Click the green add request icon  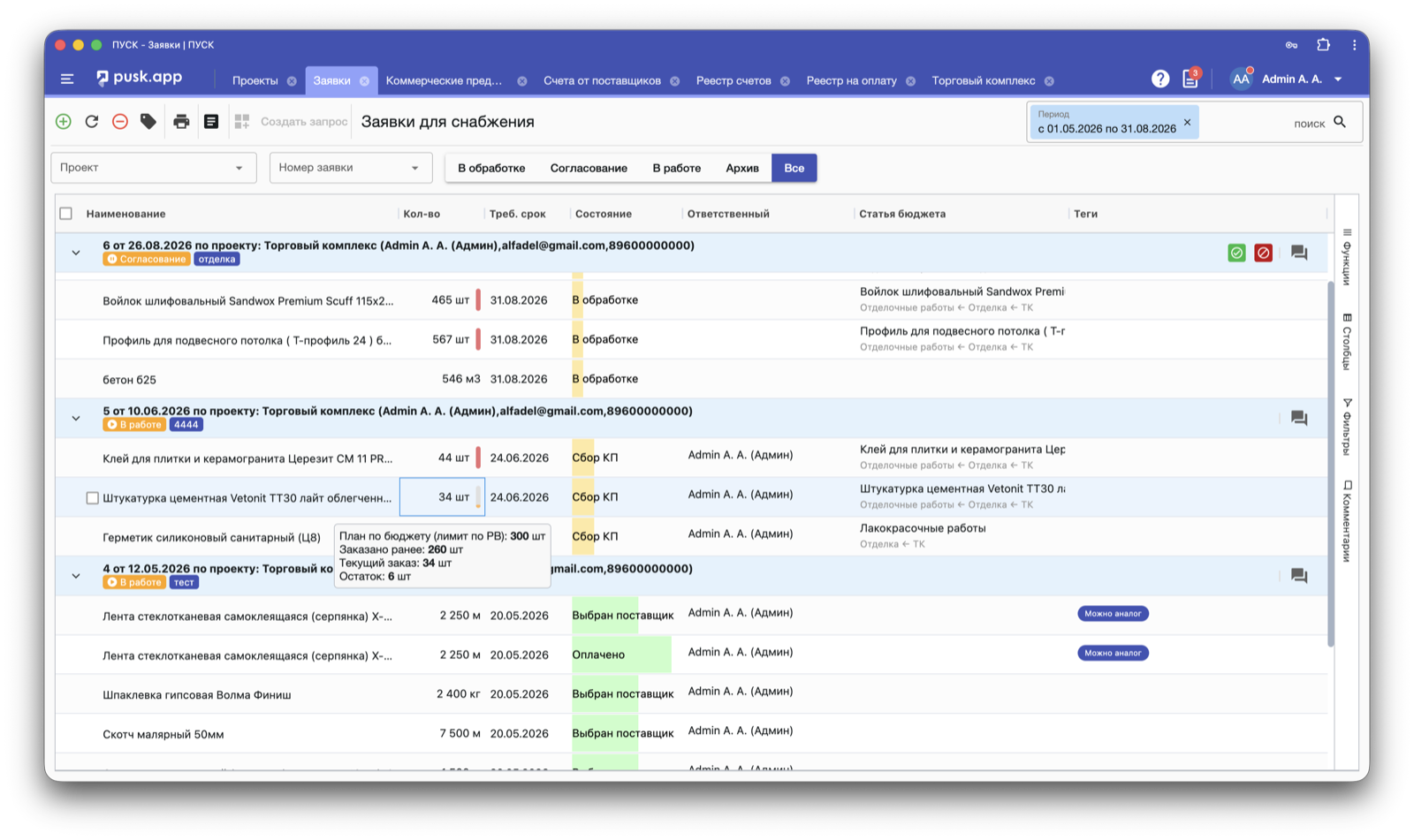pyautogui.click(x=64, y=122)
